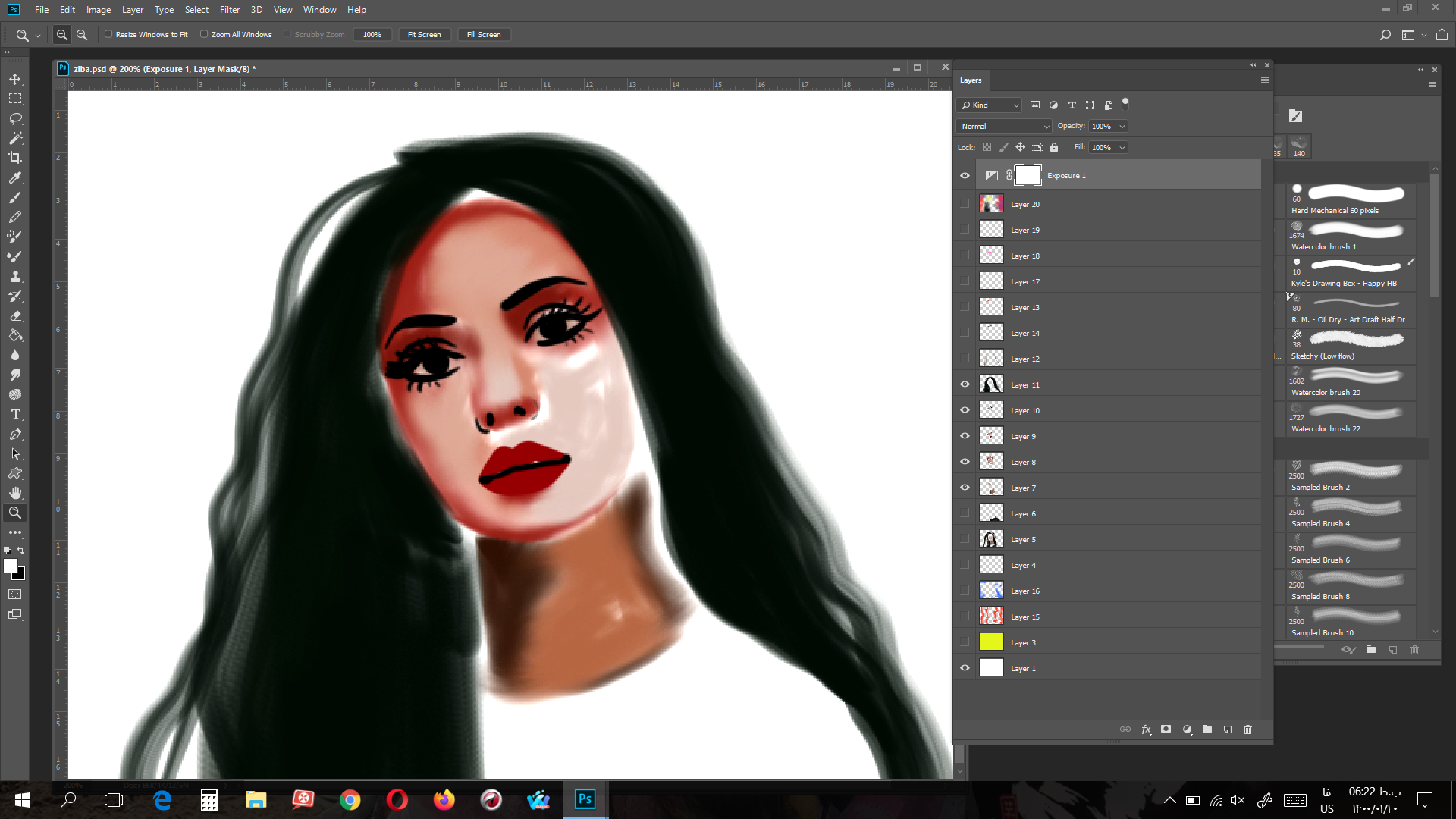Select Watercolor brush 1 preset

coord(1351,237)
